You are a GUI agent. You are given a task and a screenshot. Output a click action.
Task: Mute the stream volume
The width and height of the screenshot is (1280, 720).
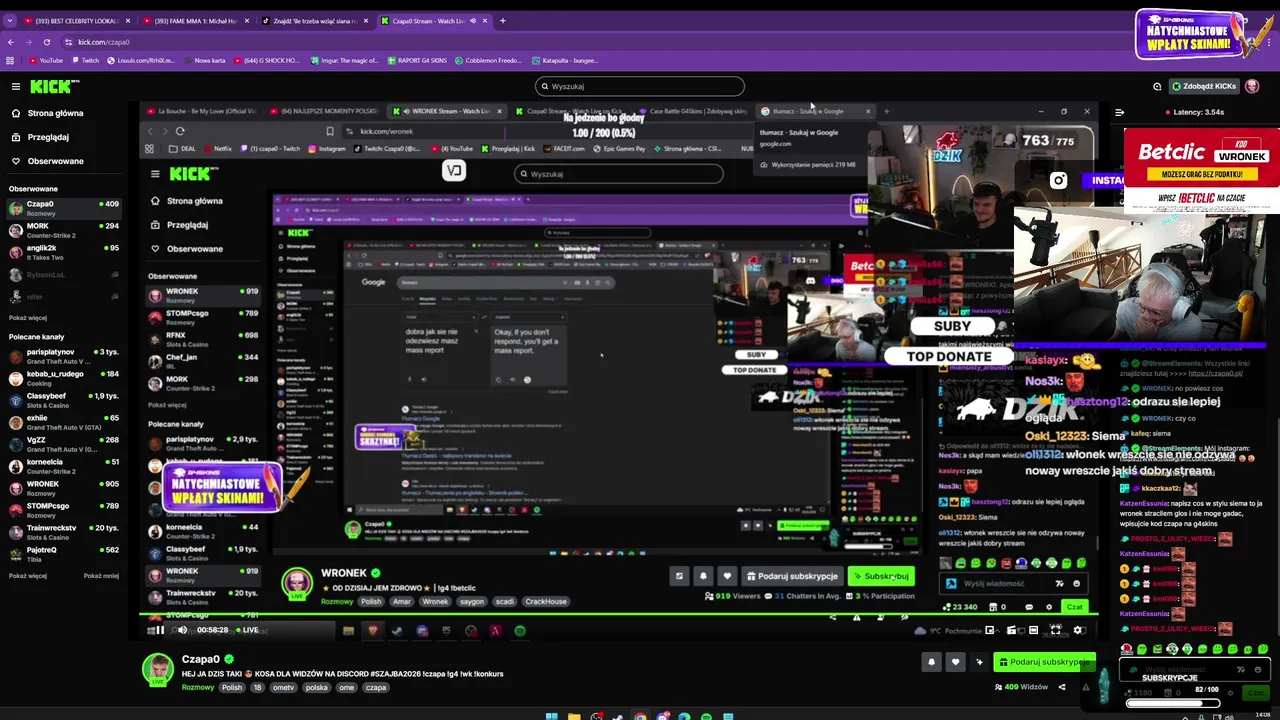[182, 630]
